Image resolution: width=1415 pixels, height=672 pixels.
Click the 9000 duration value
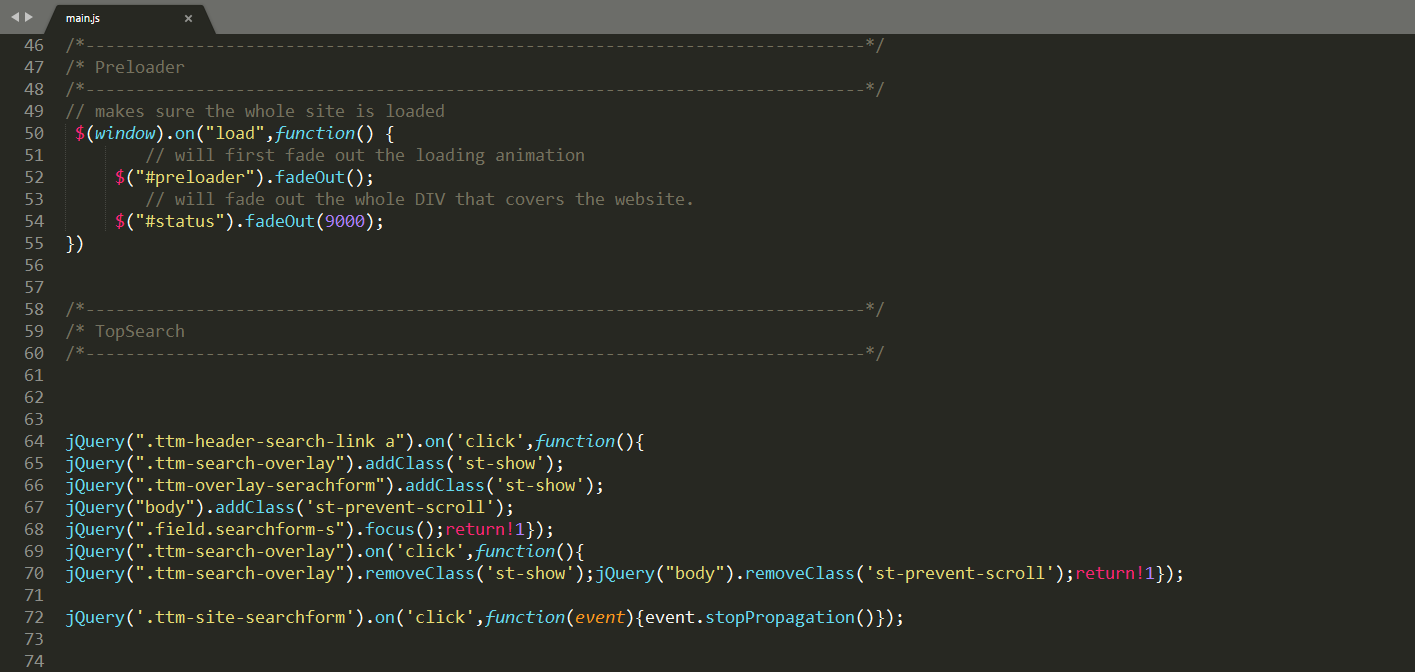point(345,221)
